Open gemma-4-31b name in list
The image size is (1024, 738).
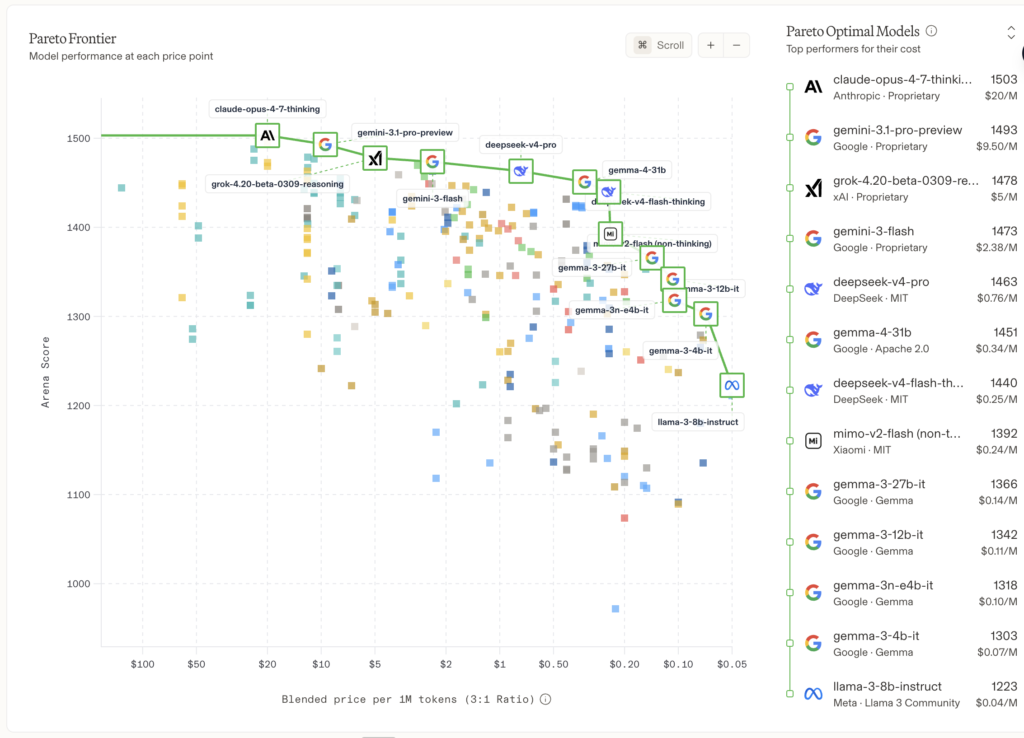click(x=872, y=332)
